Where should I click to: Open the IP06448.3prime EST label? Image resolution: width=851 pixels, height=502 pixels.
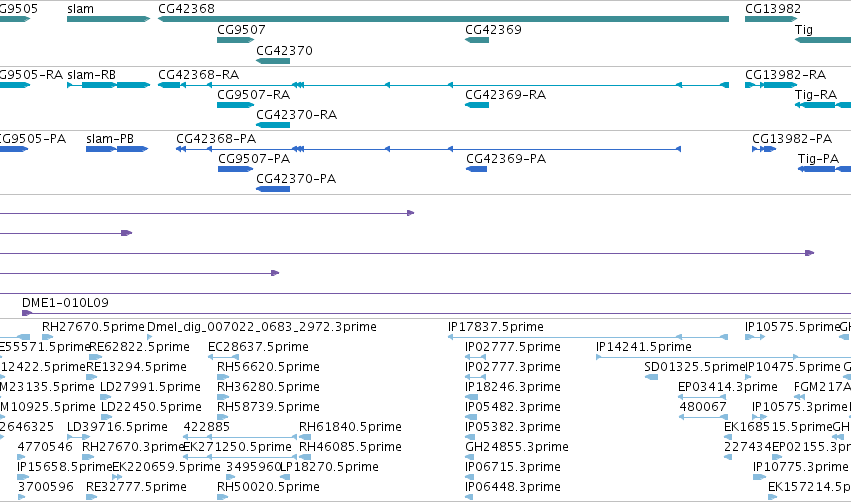click(513, 488)
